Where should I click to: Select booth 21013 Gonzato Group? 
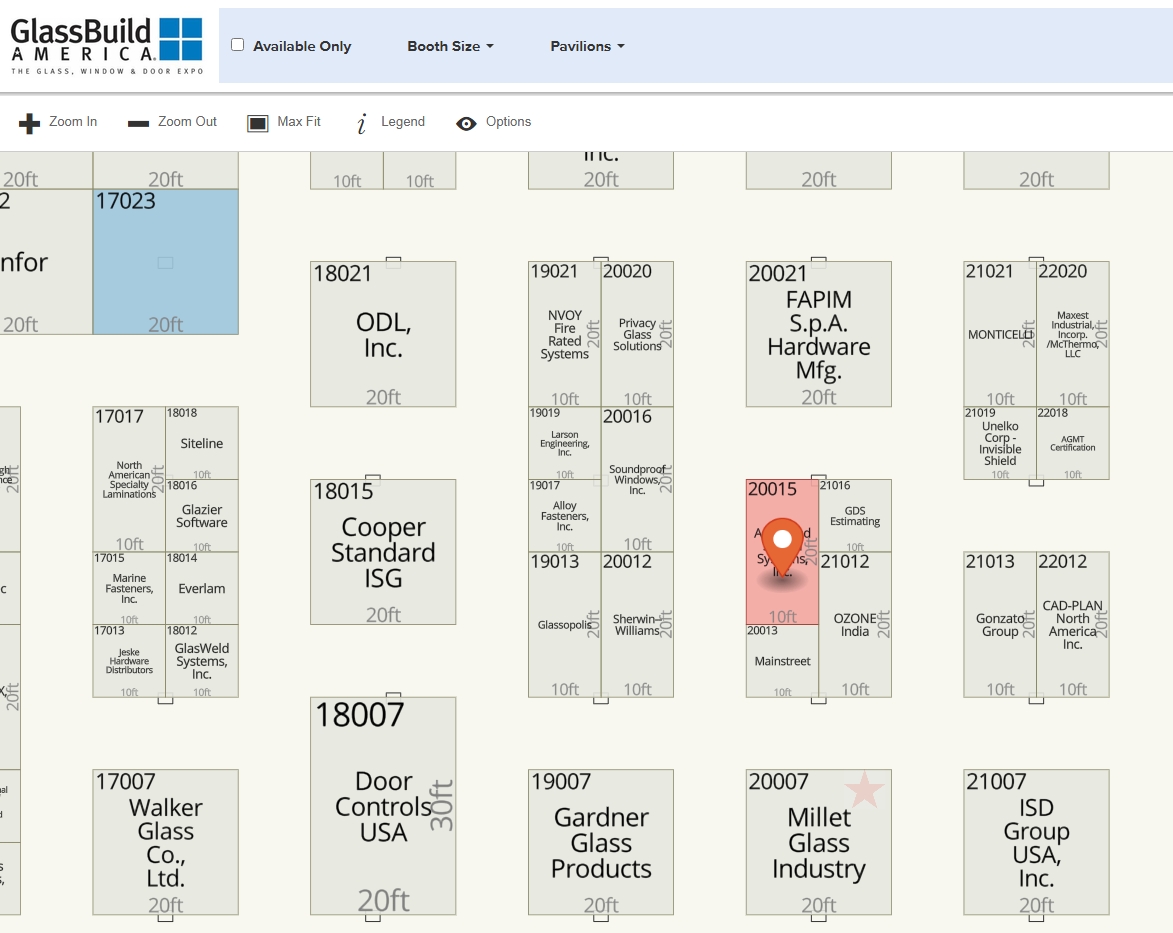tap(1000, 625)
